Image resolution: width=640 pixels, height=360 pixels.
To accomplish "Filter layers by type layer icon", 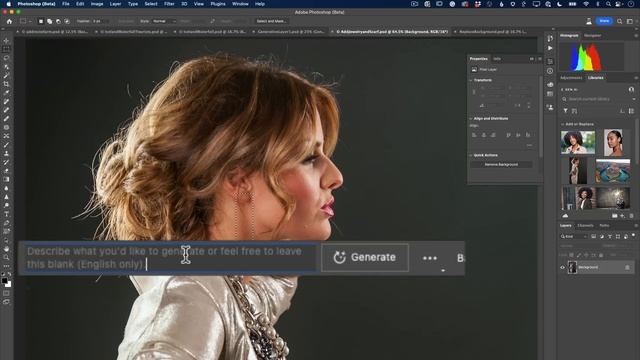I will pos(610,236).
